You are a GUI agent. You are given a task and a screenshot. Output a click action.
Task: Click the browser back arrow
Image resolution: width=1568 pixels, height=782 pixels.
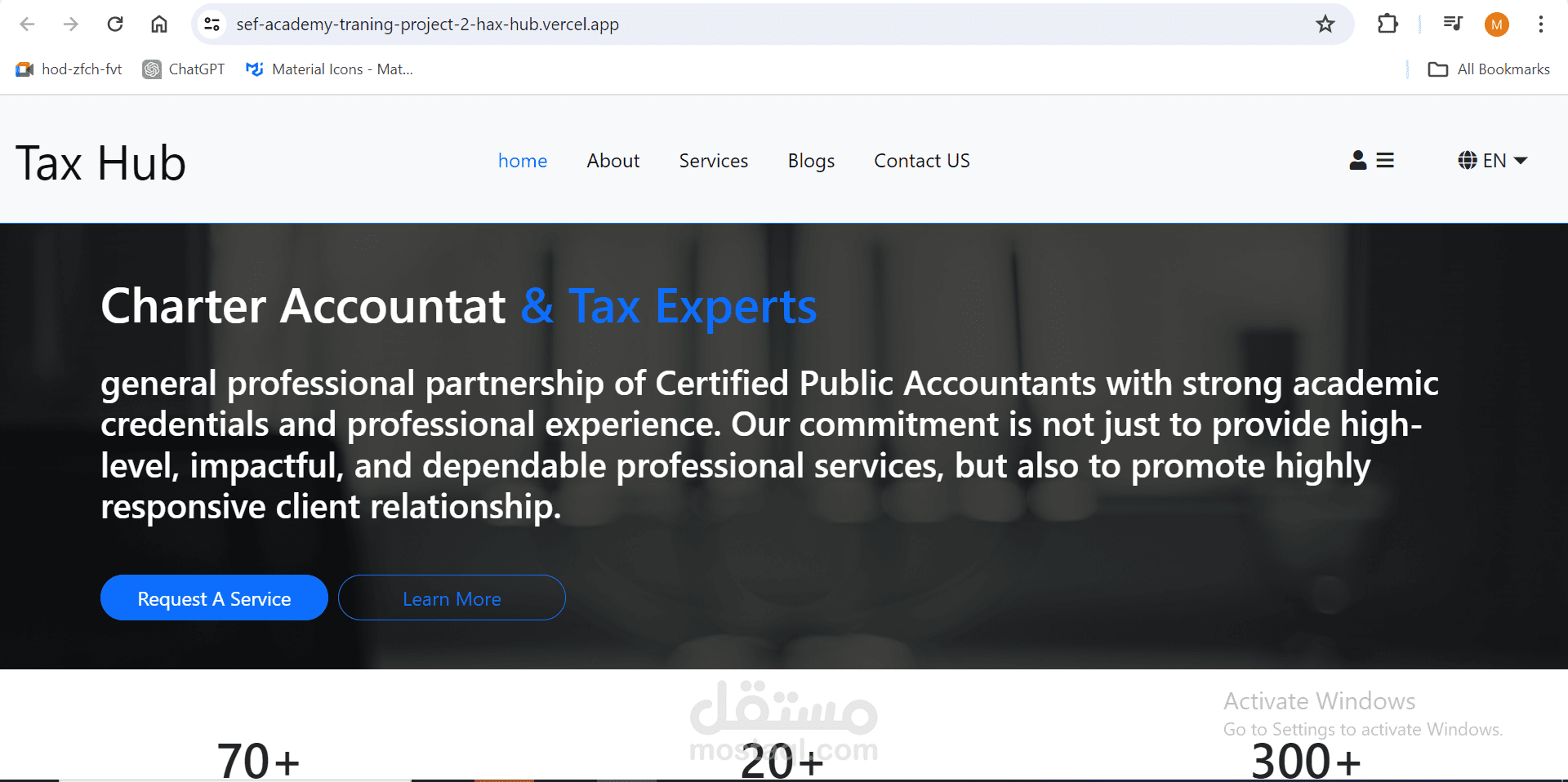click(x=28, y=24)
